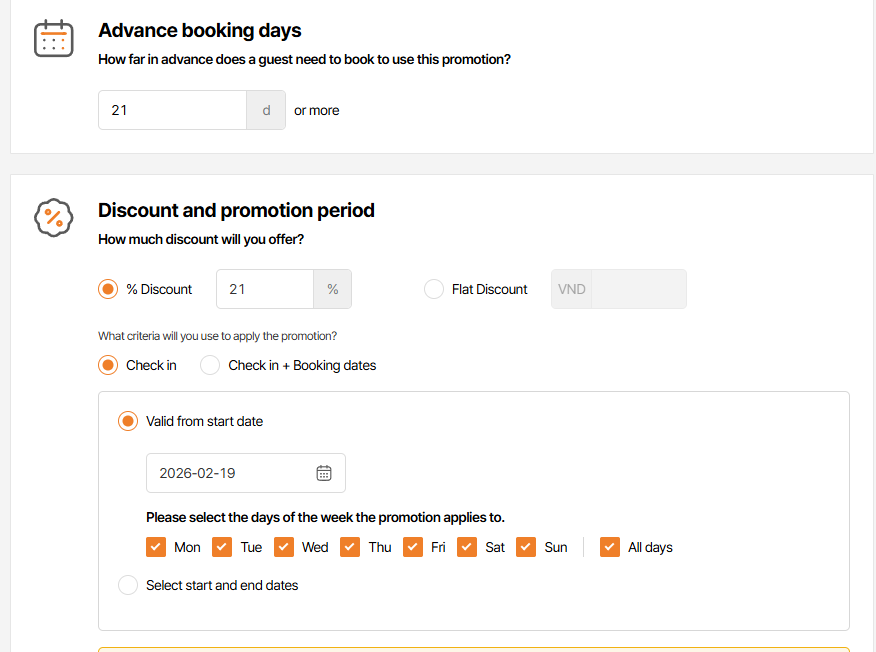Disable the Fri checkbox
The width and height of the screenshot is (876, 652).
click(x=413, y=547)
